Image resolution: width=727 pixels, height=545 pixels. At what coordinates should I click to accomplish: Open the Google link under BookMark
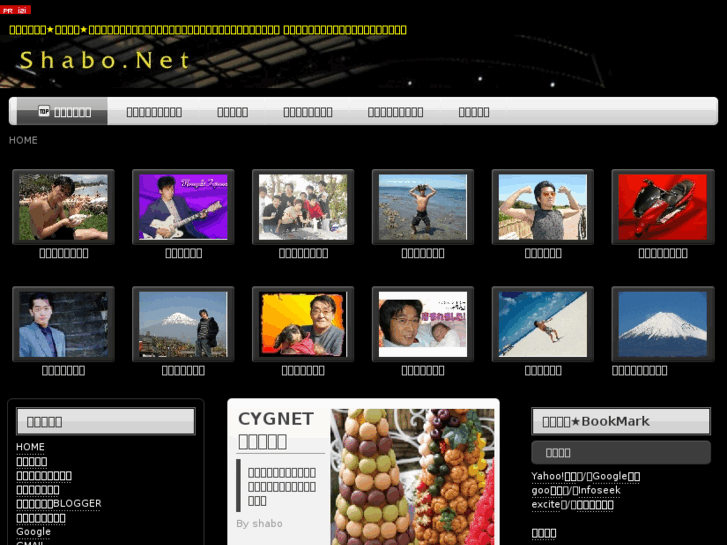point(616,476)
